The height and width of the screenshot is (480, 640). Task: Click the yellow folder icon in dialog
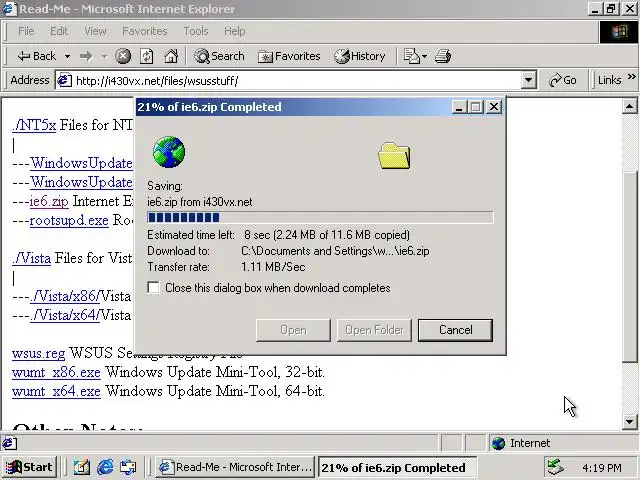click(x=394, y=156)
